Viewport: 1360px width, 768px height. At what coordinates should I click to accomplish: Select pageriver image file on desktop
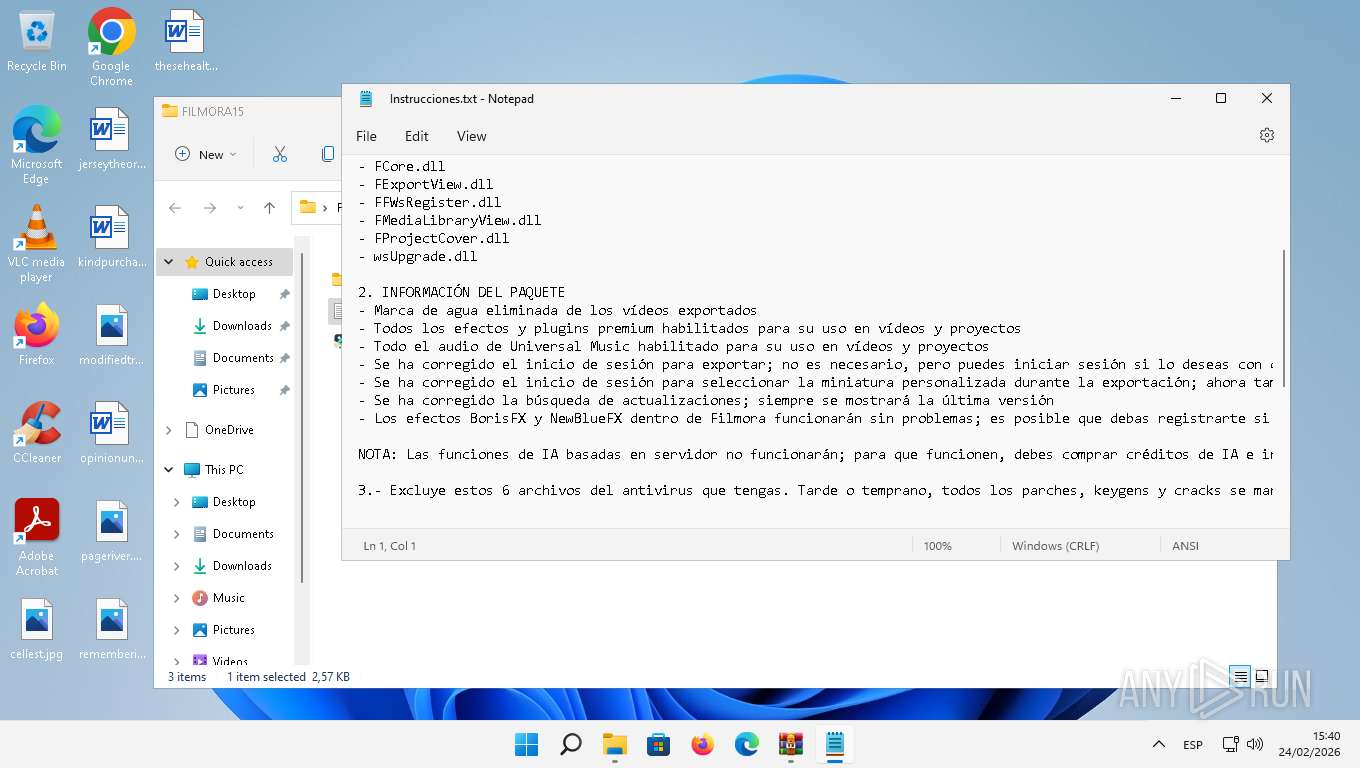tap(111, 530)
